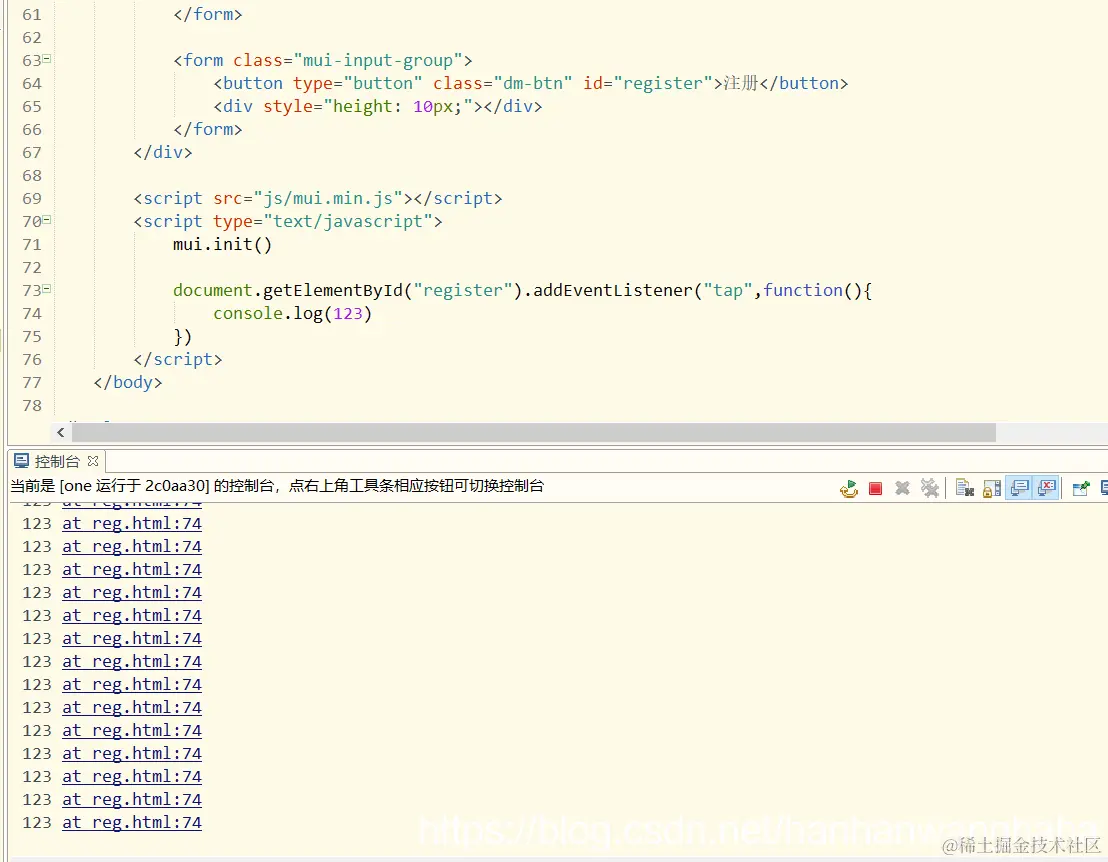Select the 控制台 console tab
Image resolution: width=1108 pixels, height=862 pixels.
pos(57,461)
